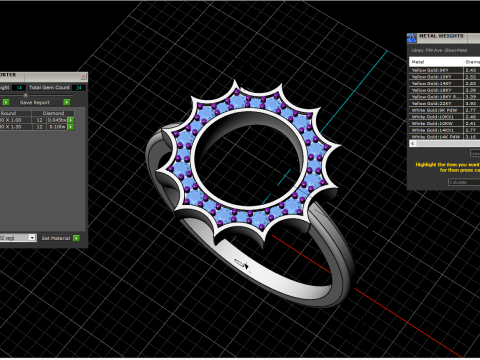Click ring's central opening bezel in viewport
The image size is (480, 360).
click(x=249, y=159)
